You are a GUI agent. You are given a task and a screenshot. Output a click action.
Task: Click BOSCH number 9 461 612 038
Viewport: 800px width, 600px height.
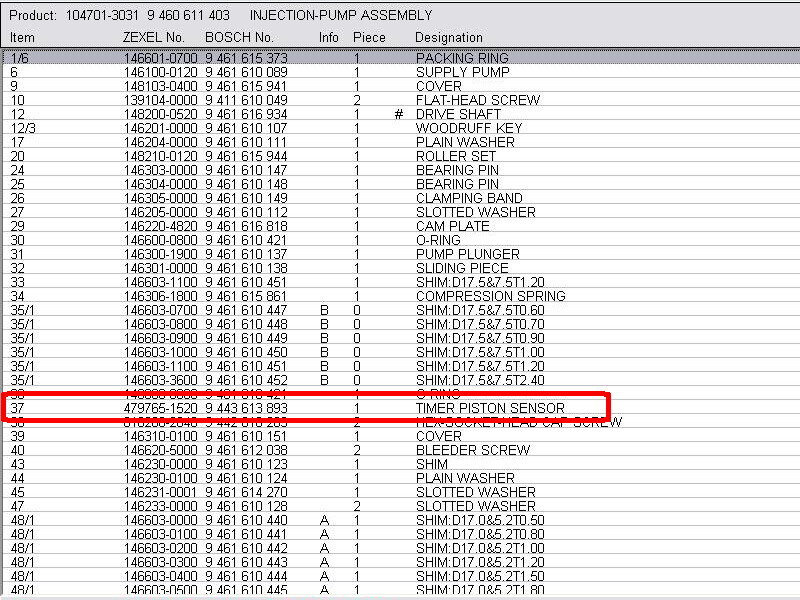click(x=246, y=450)
